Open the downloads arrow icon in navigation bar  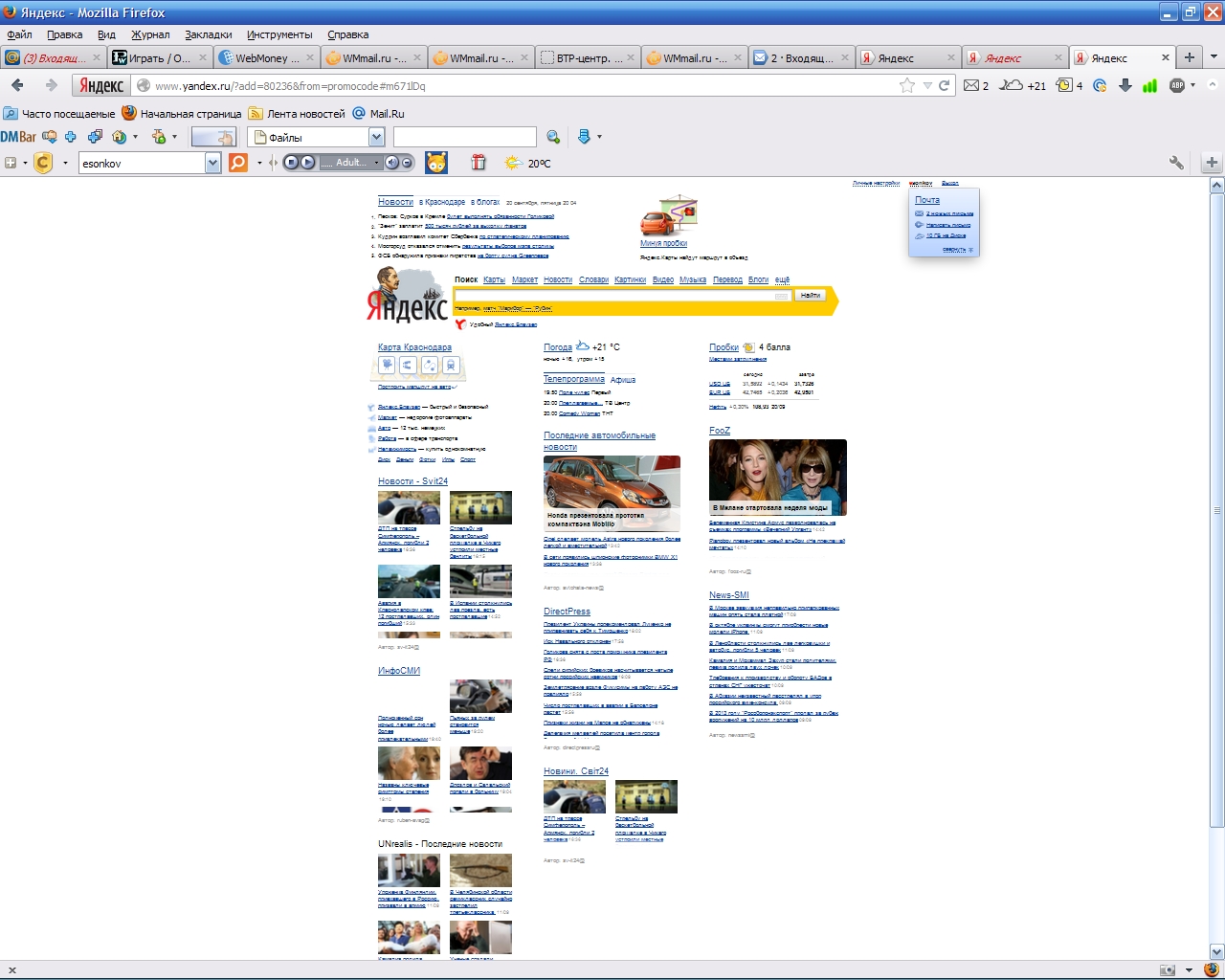tap(1125, 85)
